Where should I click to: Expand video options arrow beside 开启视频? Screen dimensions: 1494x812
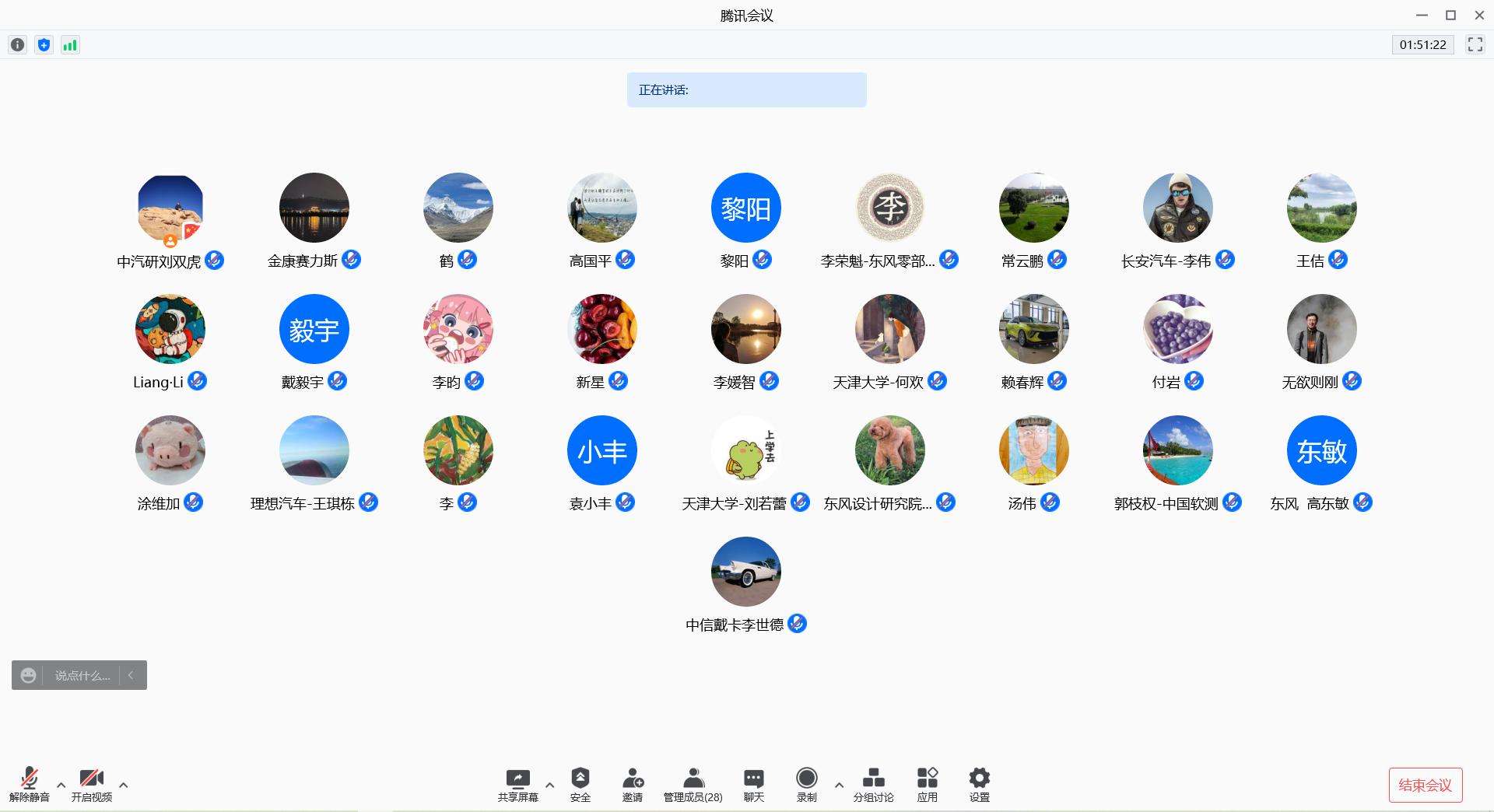point(123,785)
